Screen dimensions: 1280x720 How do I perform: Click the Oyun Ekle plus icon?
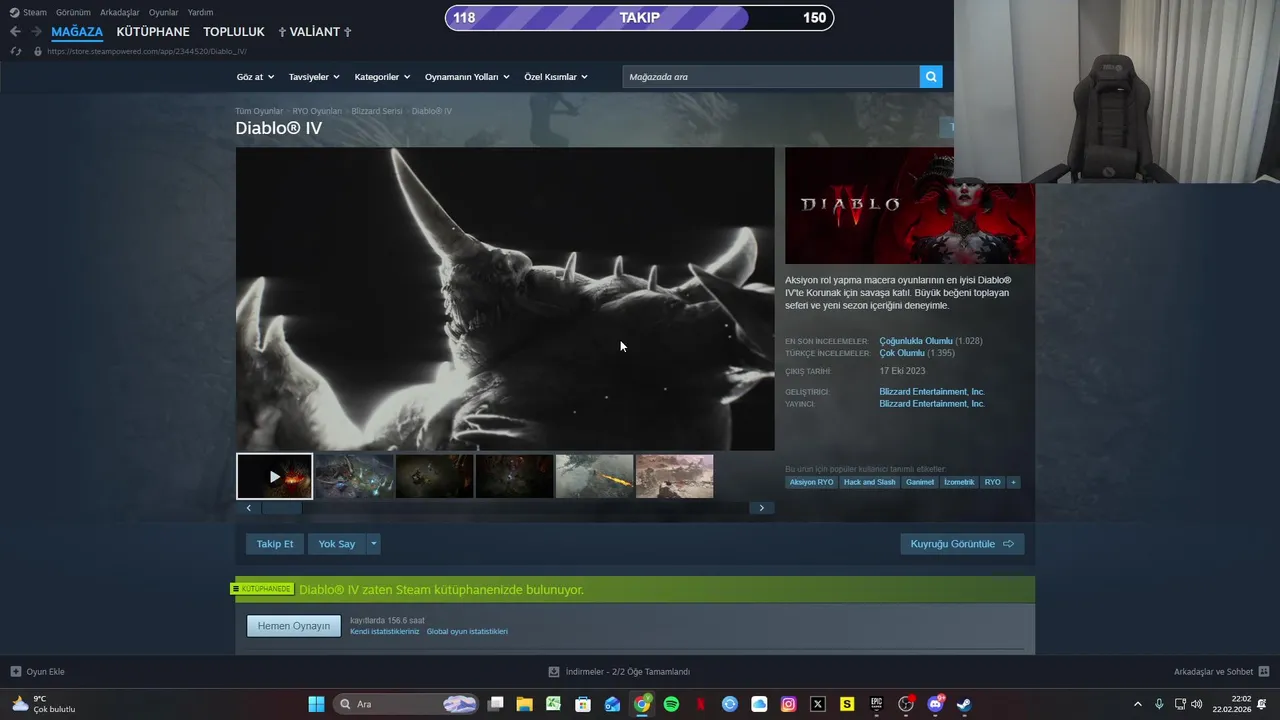tap(16, 672)
